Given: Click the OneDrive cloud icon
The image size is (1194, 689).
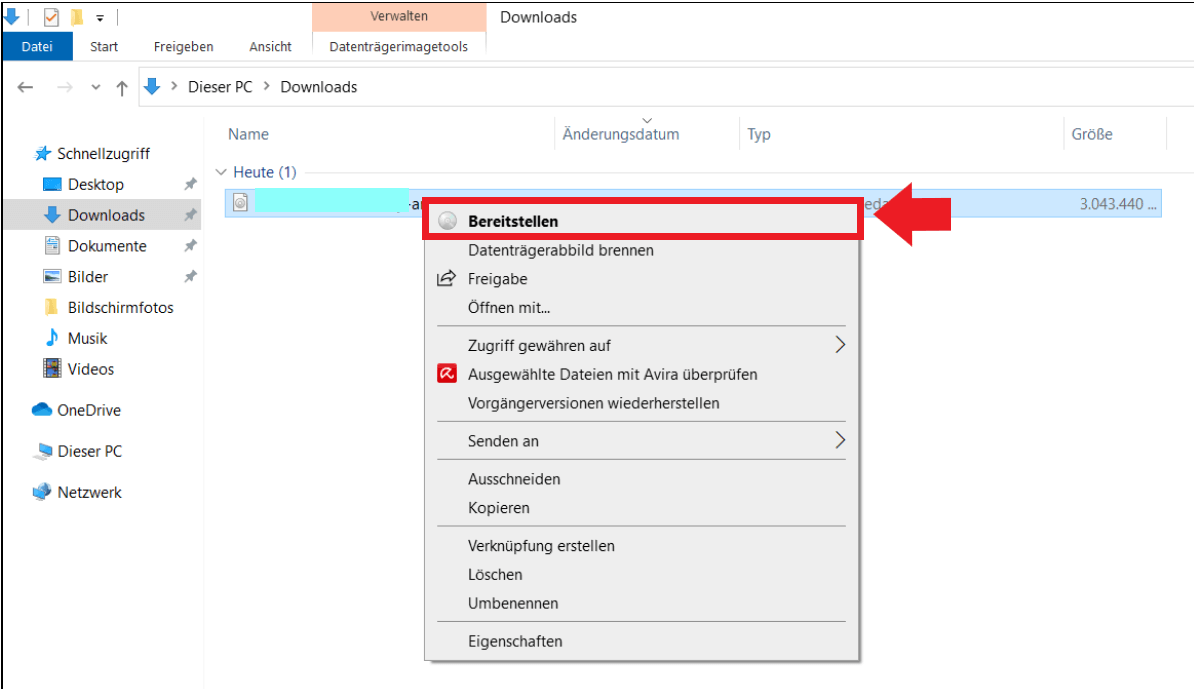Looking at the screenshot, I should 42,410.
